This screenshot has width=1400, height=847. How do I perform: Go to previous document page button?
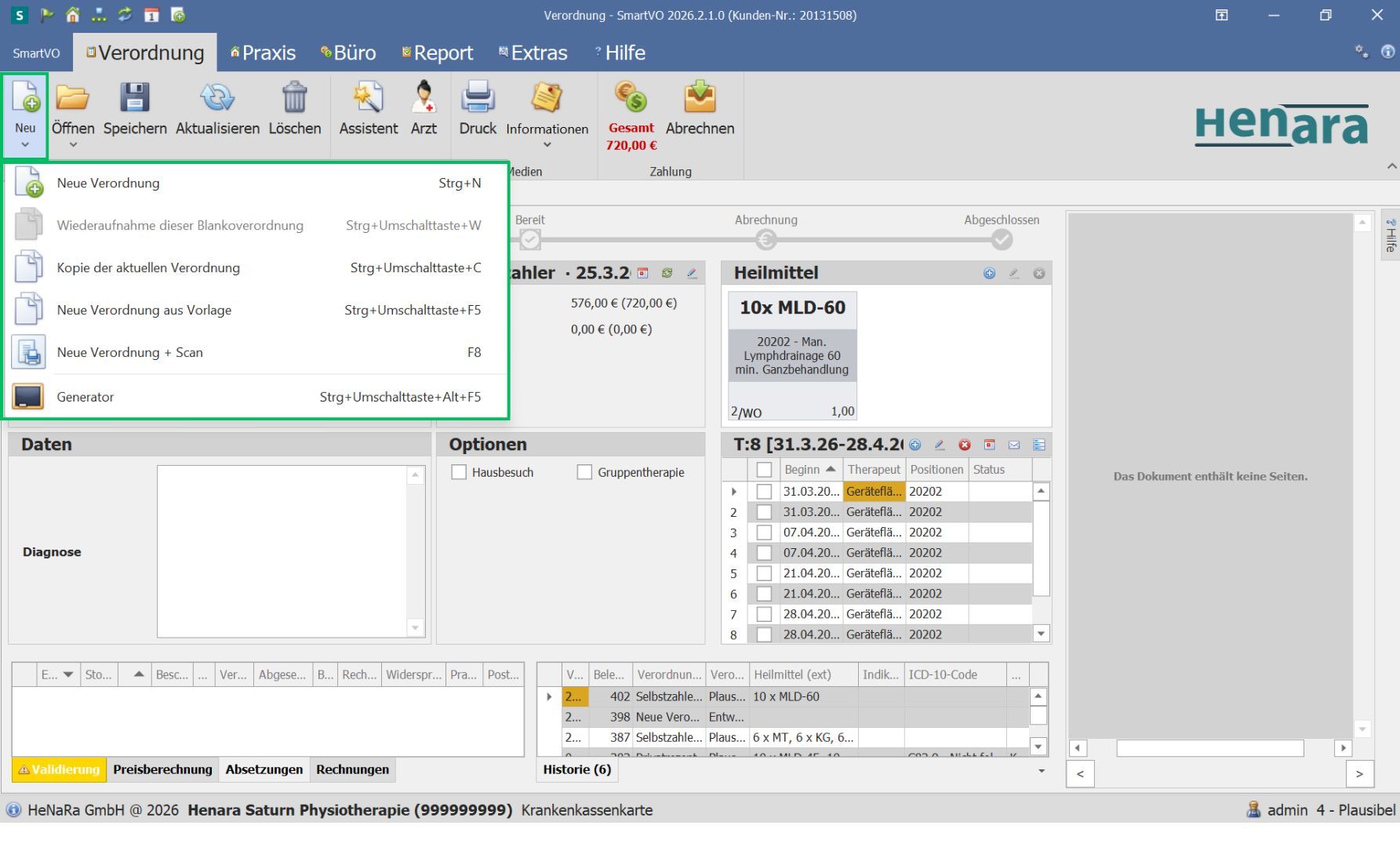tap(1080, 774)
